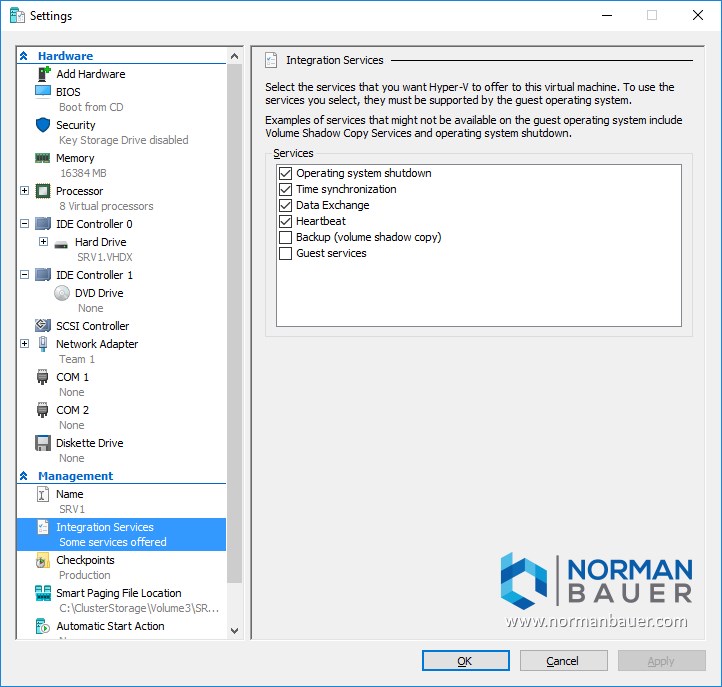Collapse the Hardware section

(23, 56)
